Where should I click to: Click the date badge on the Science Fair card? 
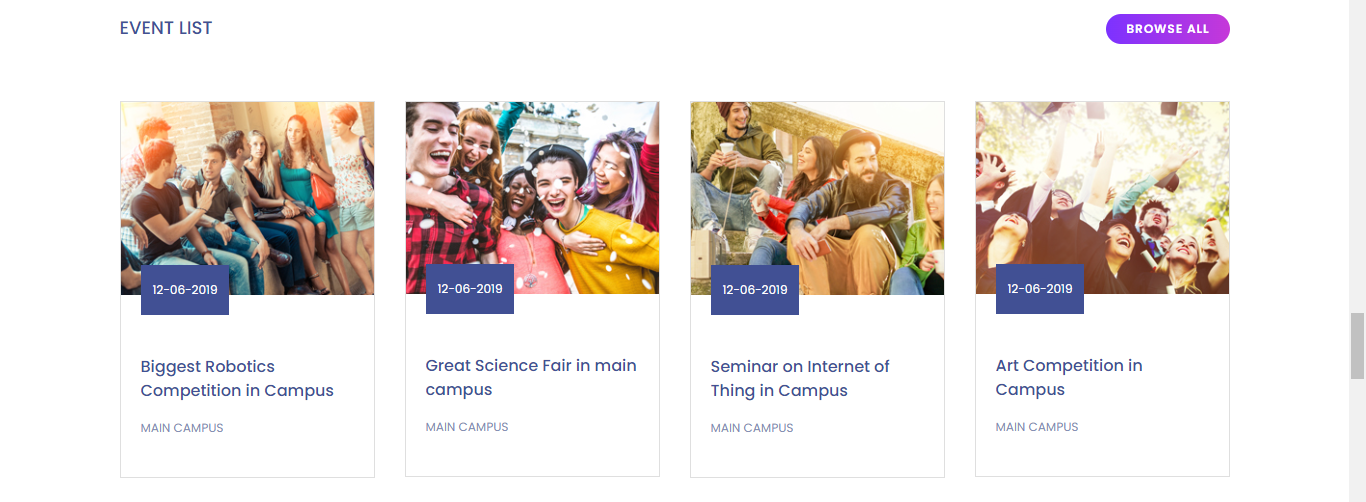pos(470,289)
